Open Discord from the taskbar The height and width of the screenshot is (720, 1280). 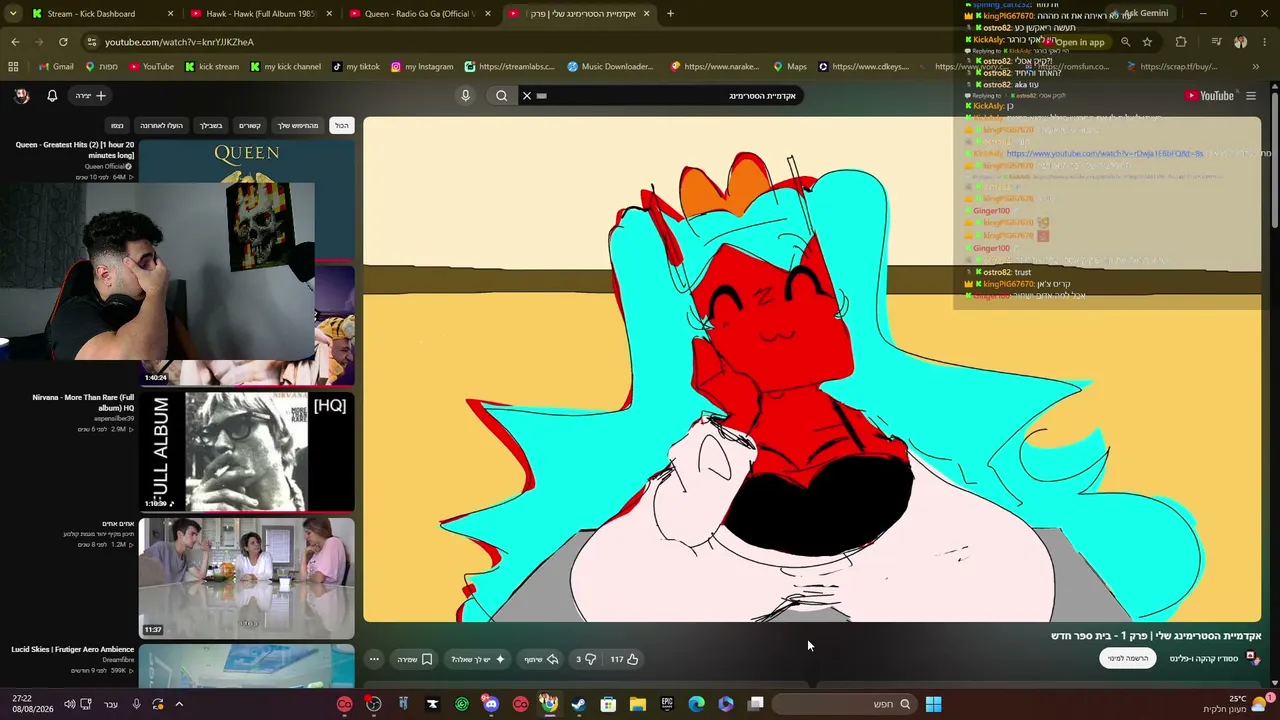point(490,704)
